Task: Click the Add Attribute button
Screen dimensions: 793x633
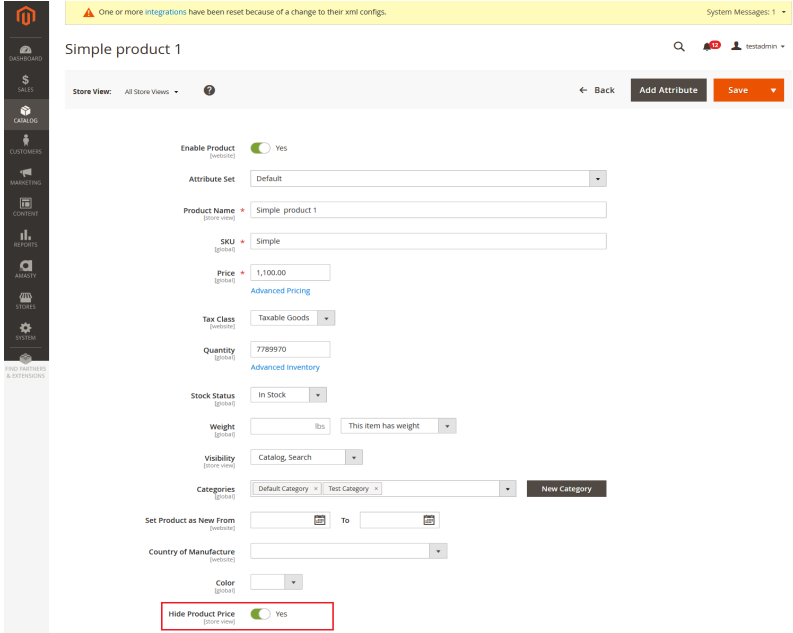Action: coord(668,90)
